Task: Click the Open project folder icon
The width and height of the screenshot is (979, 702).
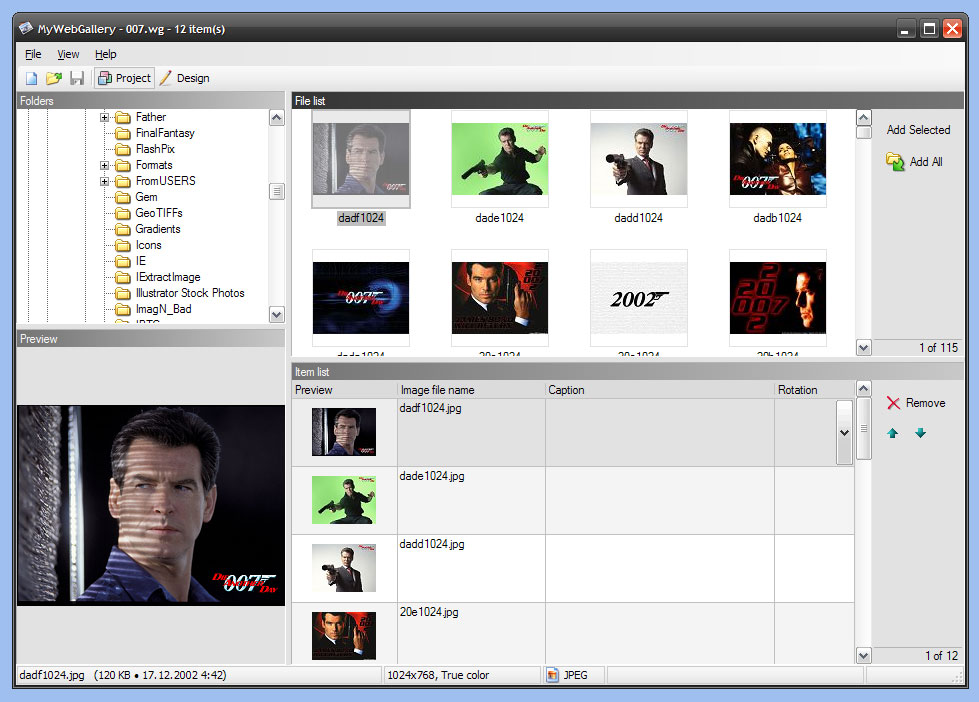Action: [54, 78]
